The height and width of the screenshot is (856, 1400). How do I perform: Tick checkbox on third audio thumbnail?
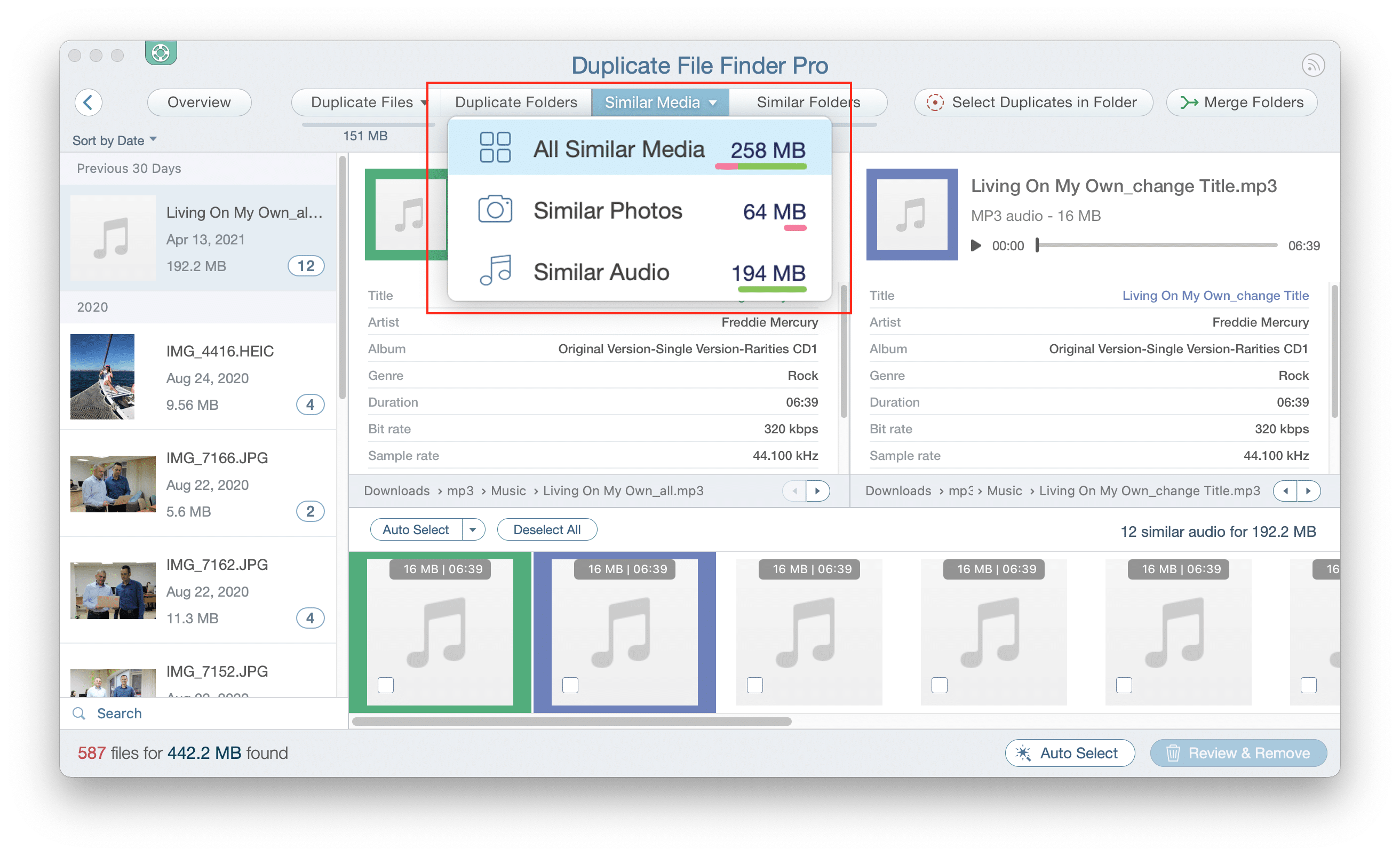click(x=754, y=685)
